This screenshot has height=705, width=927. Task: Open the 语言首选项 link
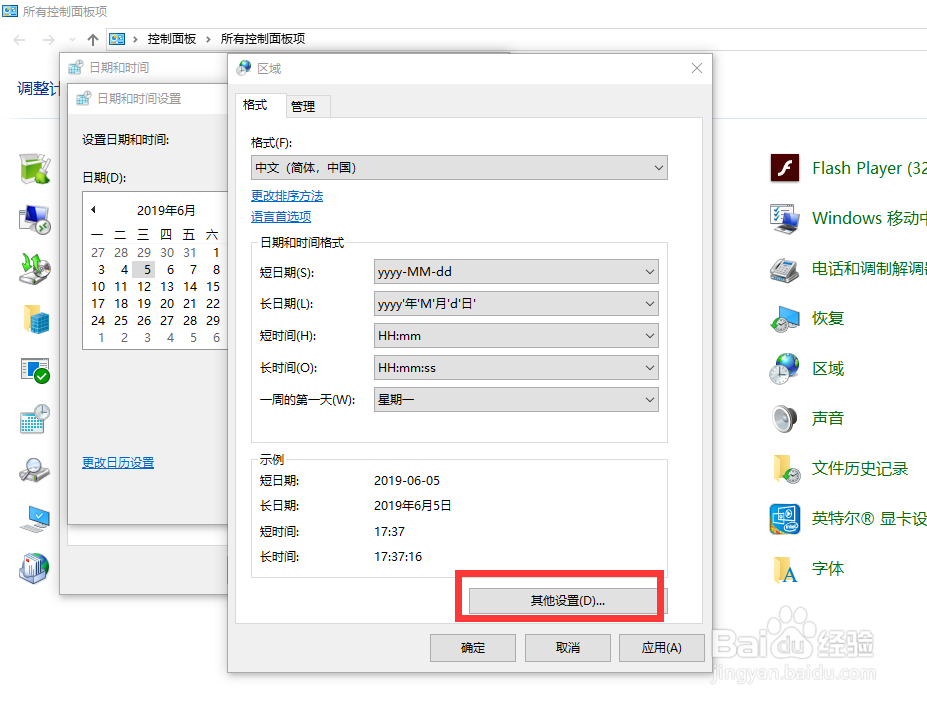pos(280,216)
